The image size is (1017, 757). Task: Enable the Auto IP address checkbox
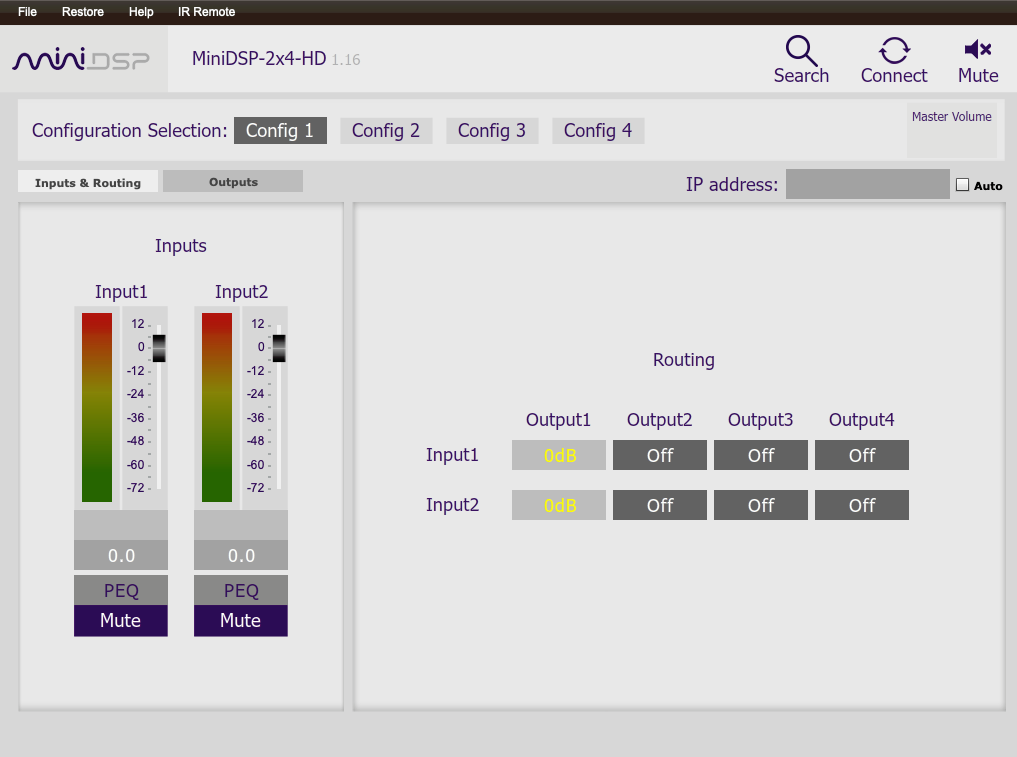coord(963,185)
